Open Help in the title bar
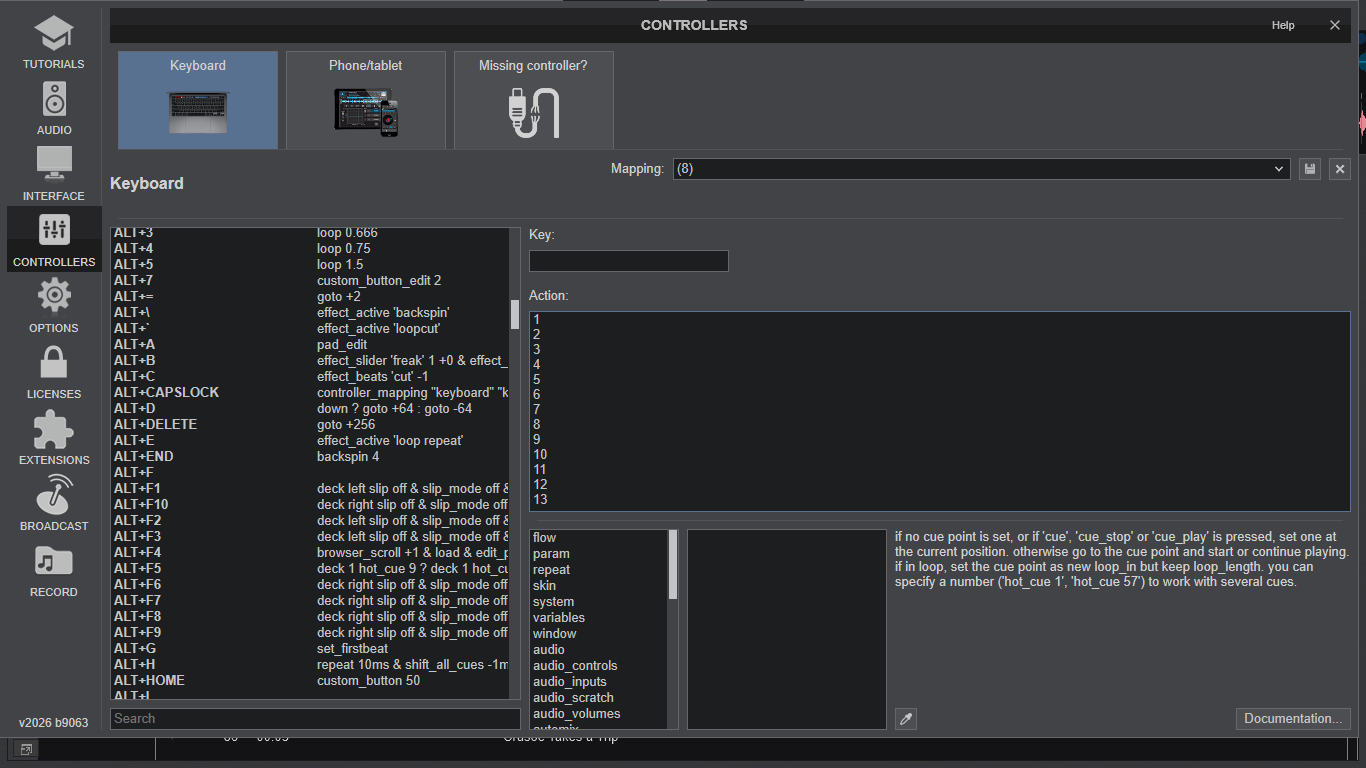 (1283, 25)
